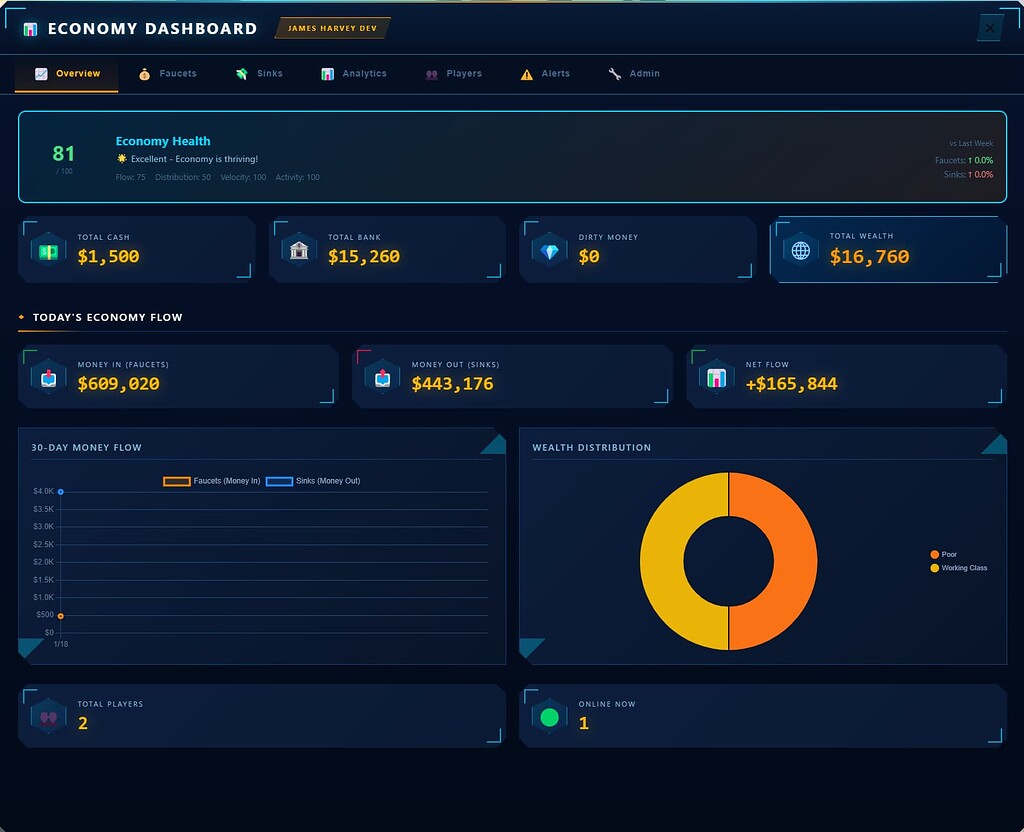Click the Money Out outbox icon

pos(383,377)
